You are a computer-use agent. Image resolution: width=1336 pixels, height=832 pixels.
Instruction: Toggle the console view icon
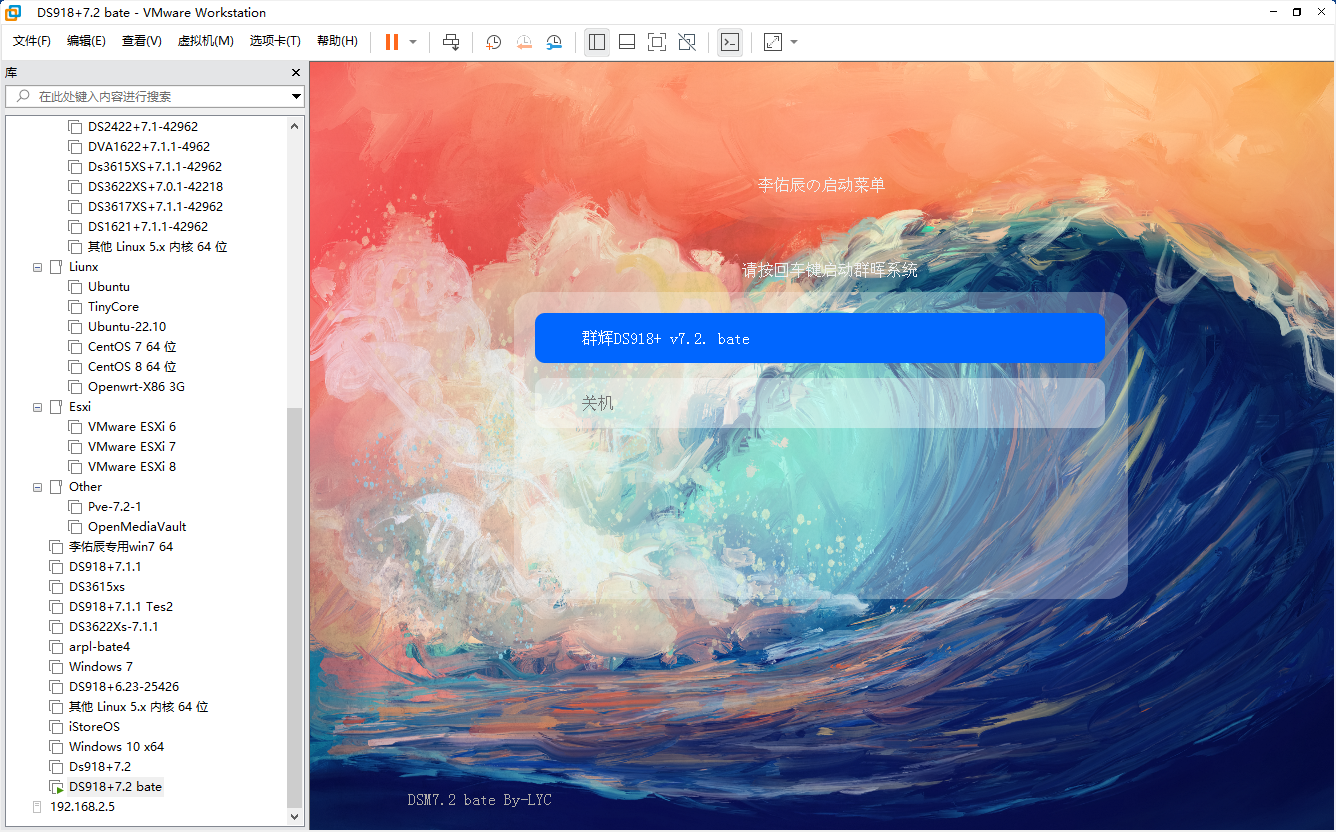730,42
